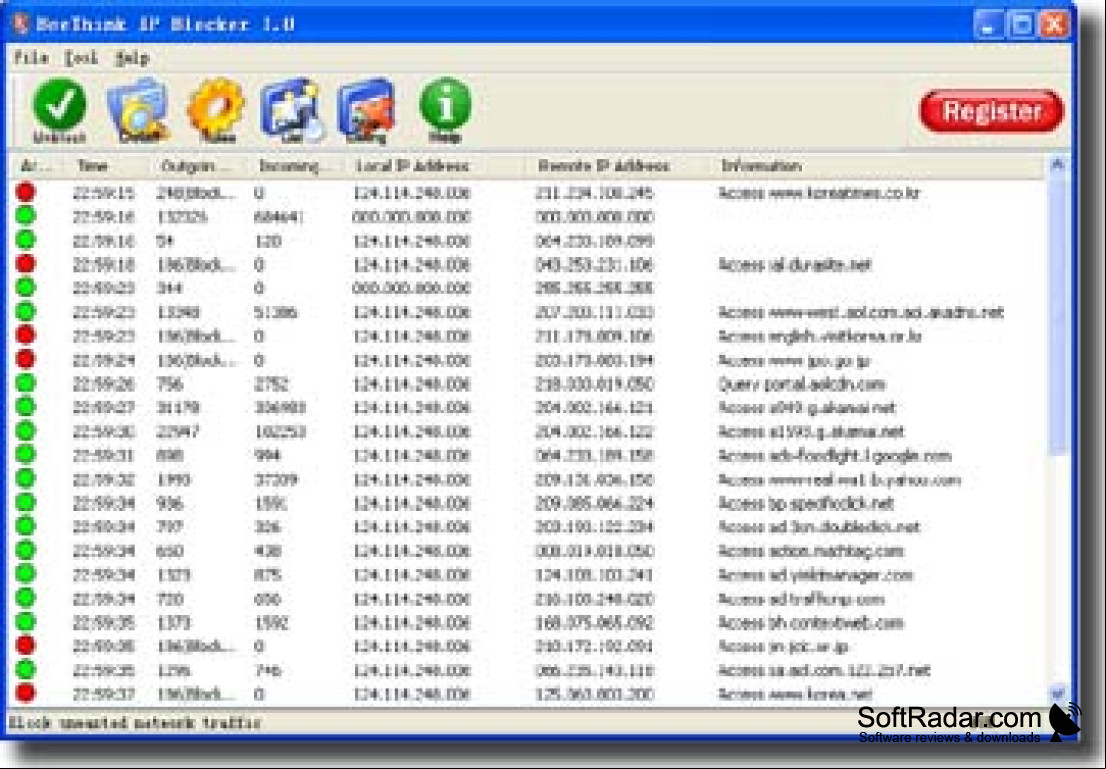
Task: Click the monitor with red arrow toolbar icon
Action: pos(367,109)
